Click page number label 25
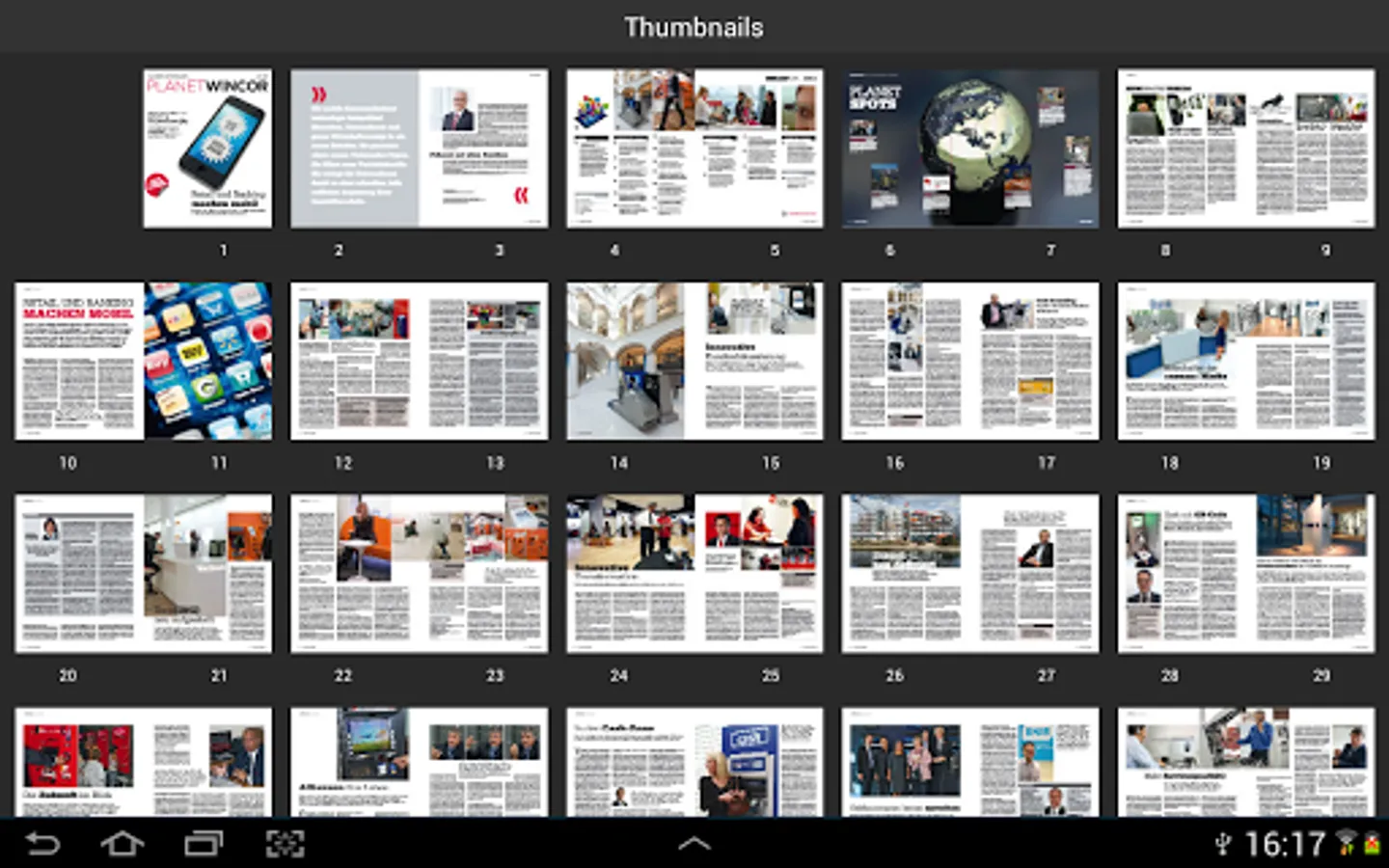 [771, 675]
